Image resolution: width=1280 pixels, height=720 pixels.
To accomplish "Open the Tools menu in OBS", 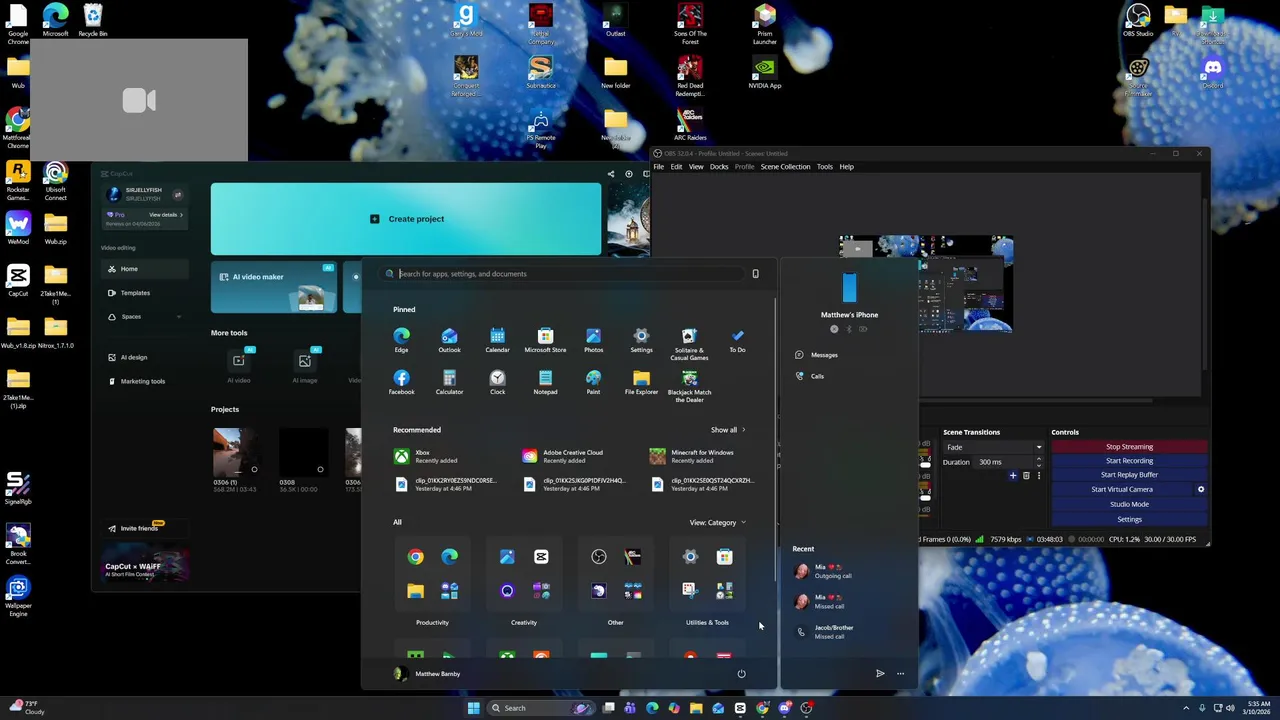I will (x=824, y=167).
